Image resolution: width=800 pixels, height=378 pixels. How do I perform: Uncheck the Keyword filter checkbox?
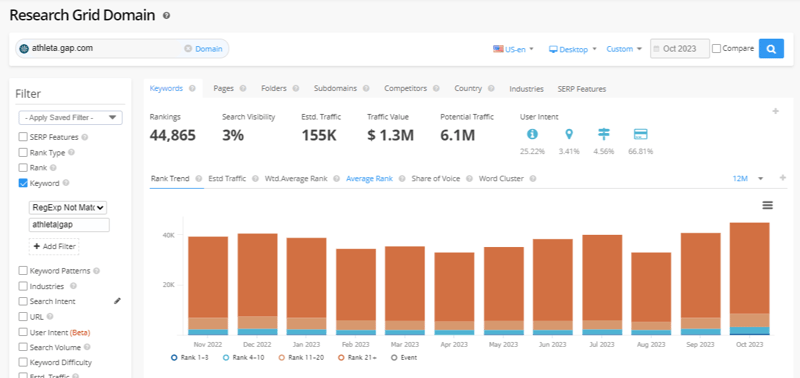coord(23,183)
